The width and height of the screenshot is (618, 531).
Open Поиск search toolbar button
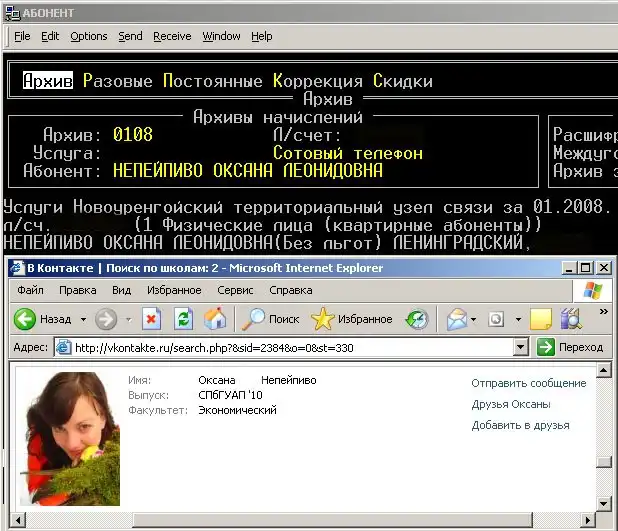click(x=270, y=319)
